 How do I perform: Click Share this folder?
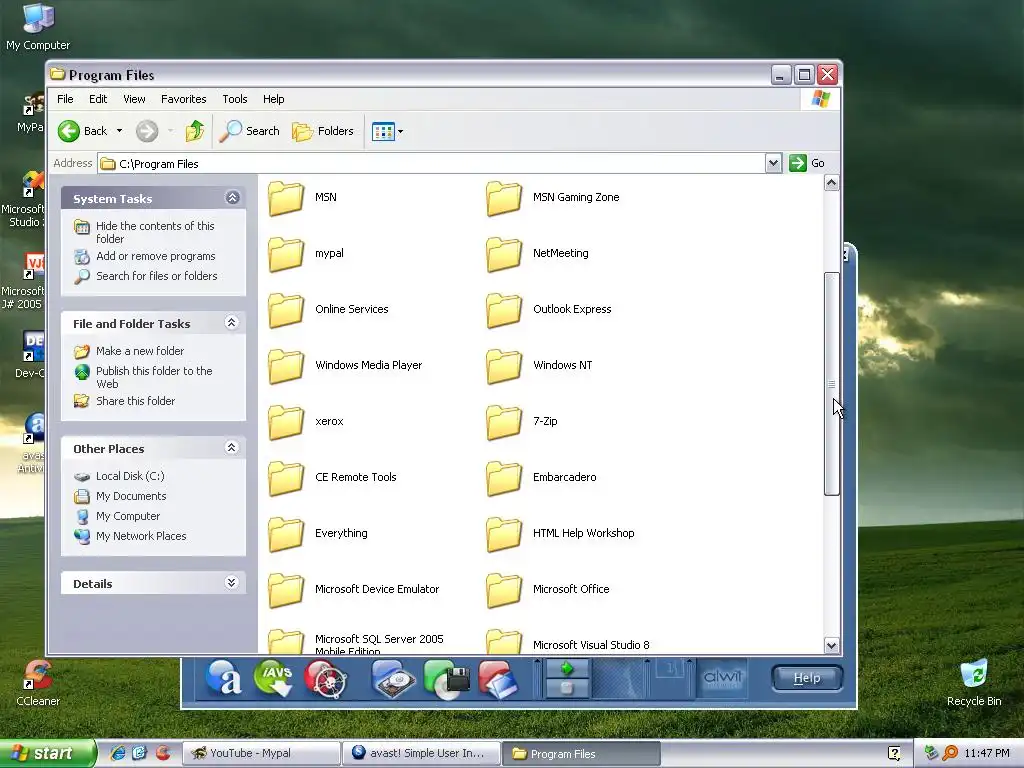(x=125, y=401)
